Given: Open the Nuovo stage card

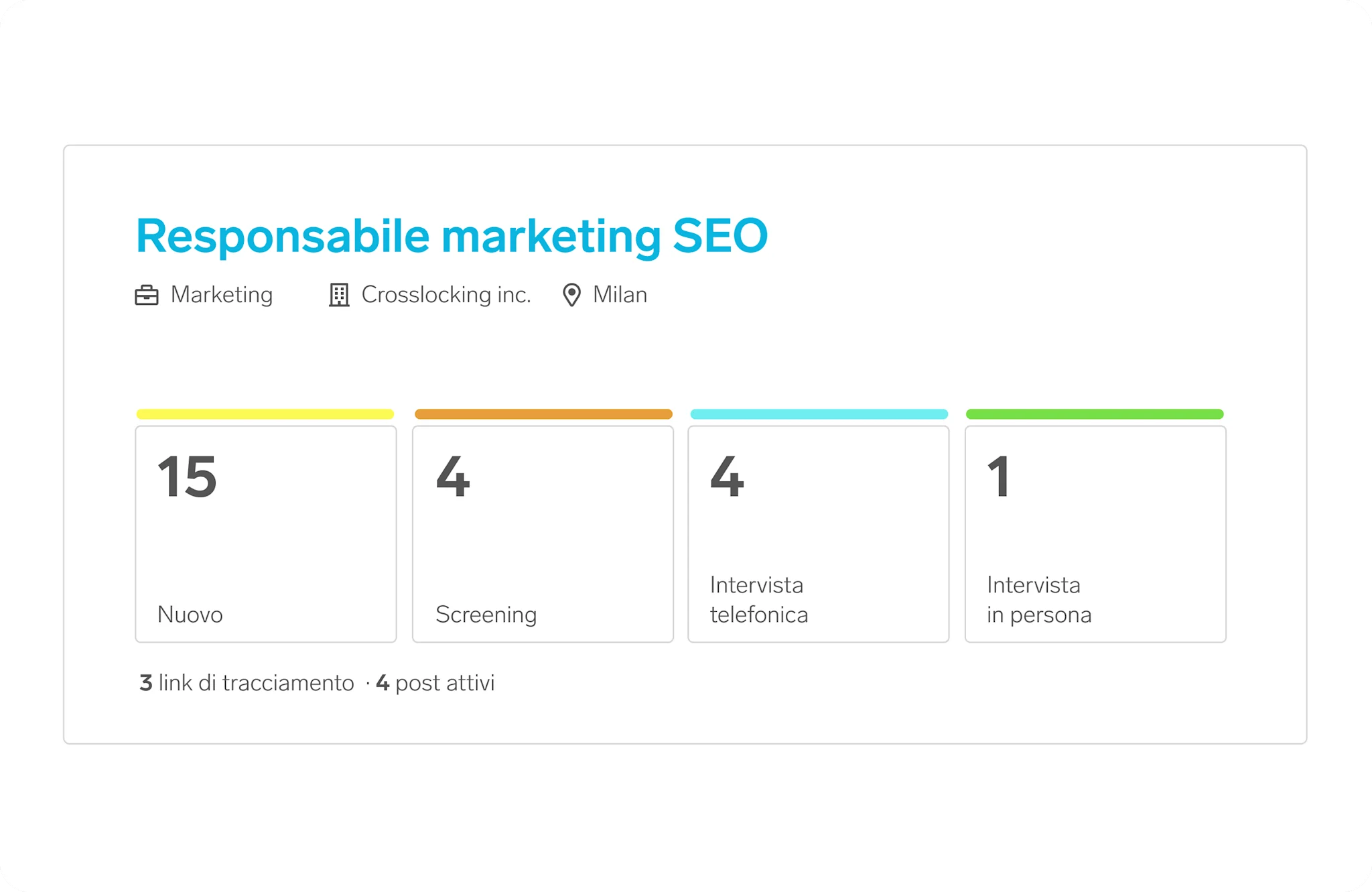Looking at the screenshot, I should pyautogui.click(x=266, y=534).
